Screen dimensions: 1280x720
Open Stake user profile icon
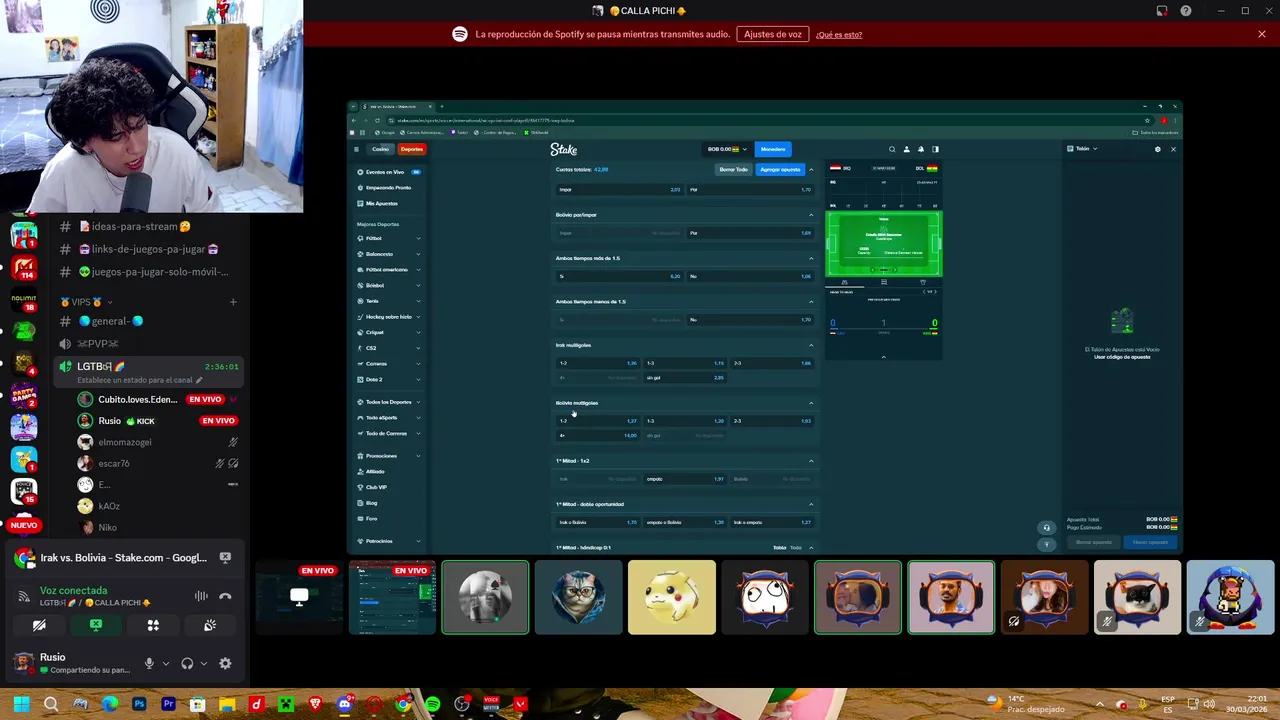(x=907, y=149)
